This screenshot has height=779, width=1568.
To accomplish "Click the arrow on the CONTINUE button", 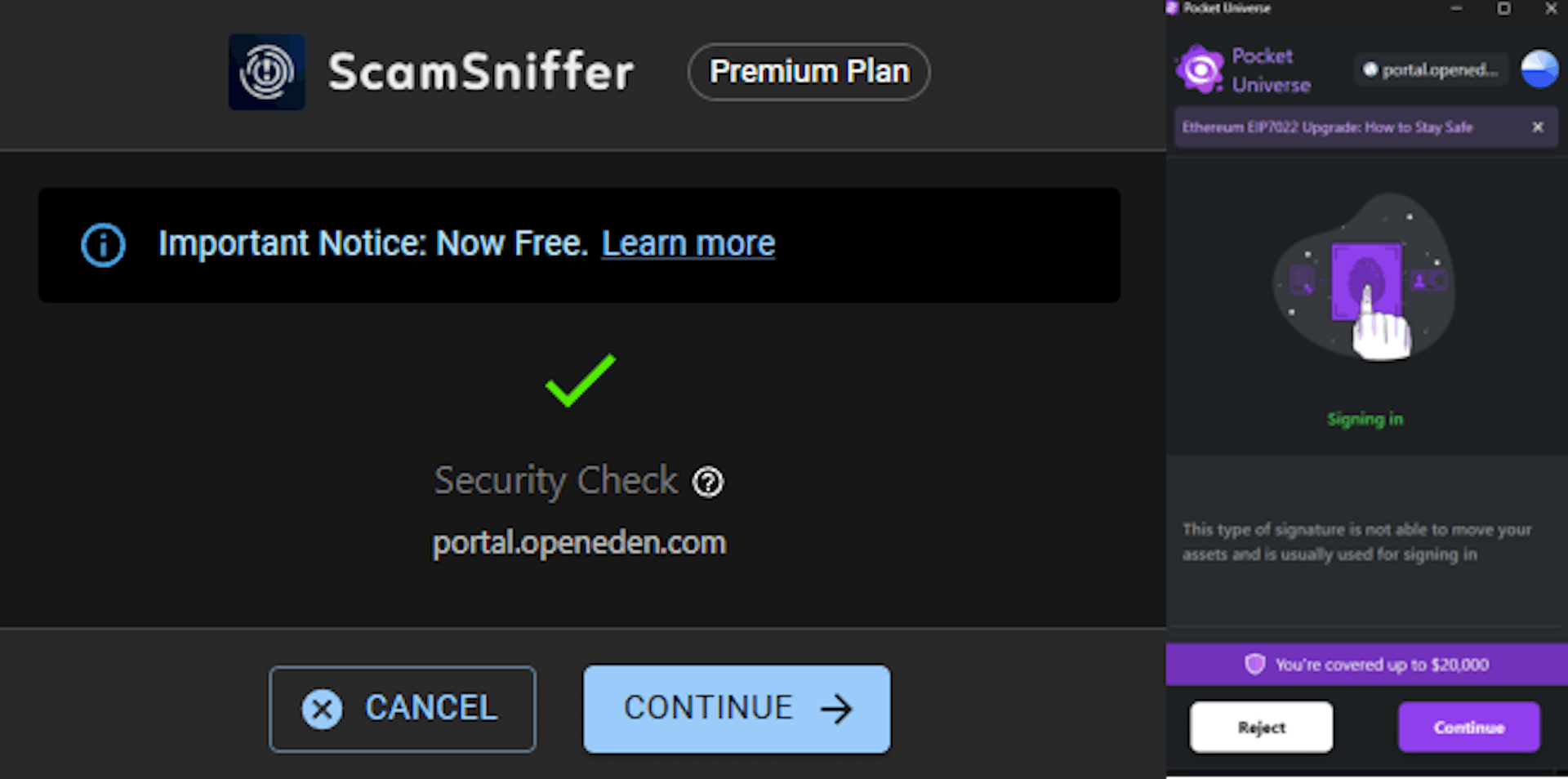I will click(836, 709).
